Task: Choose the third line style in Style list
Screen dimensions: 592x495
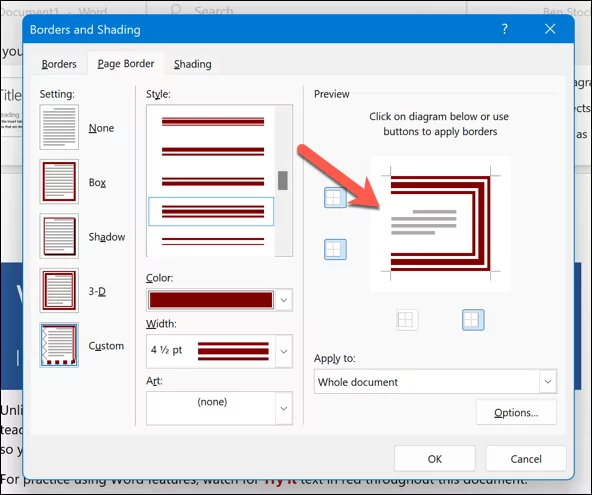Action: tap(213, 182)
